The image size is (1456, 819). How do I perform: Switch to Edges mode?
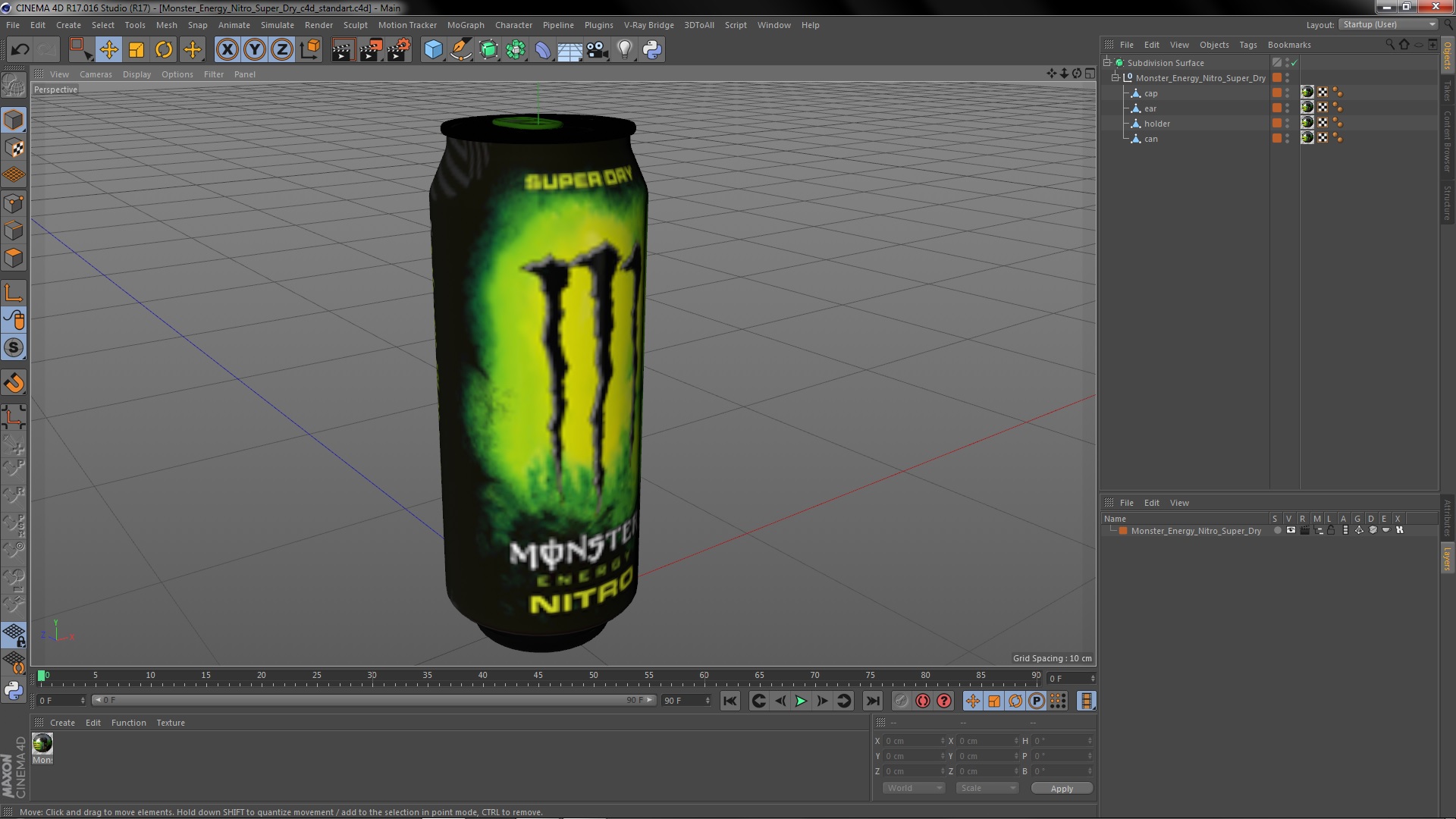(x=14, y=231)
